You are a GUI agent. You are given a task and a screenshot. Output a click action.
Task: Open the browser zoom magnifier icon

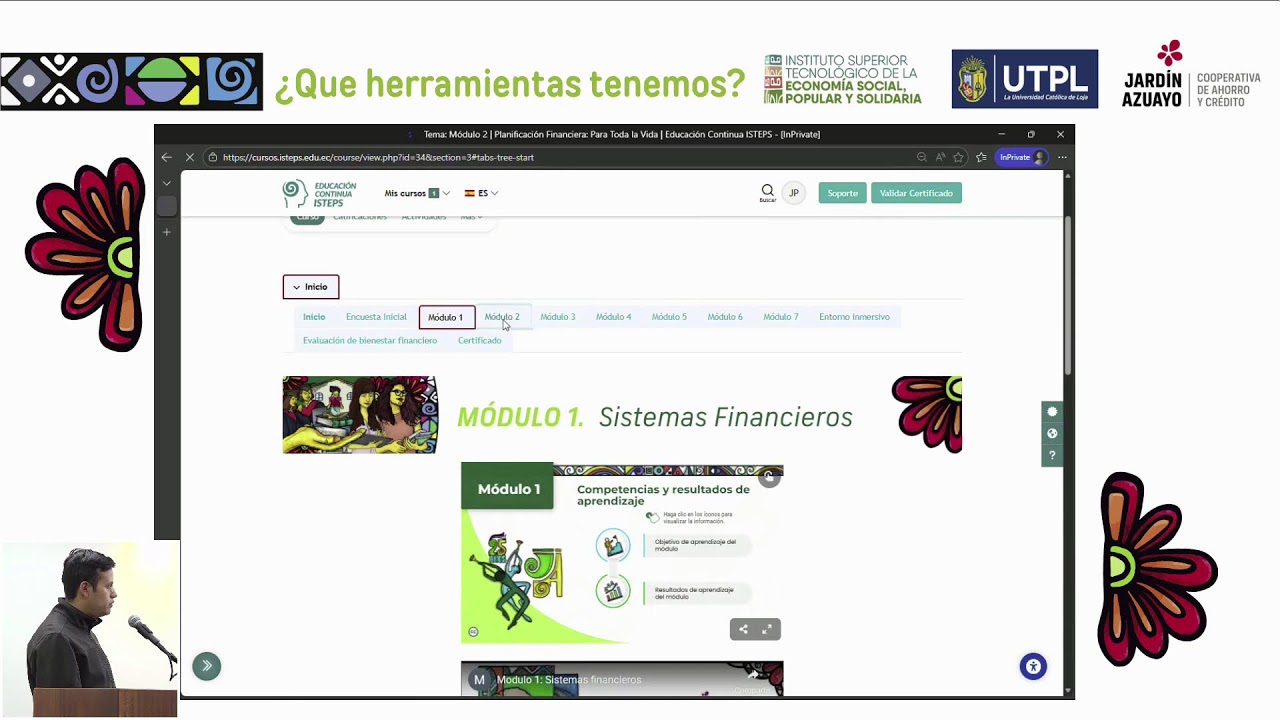point(922,157)
